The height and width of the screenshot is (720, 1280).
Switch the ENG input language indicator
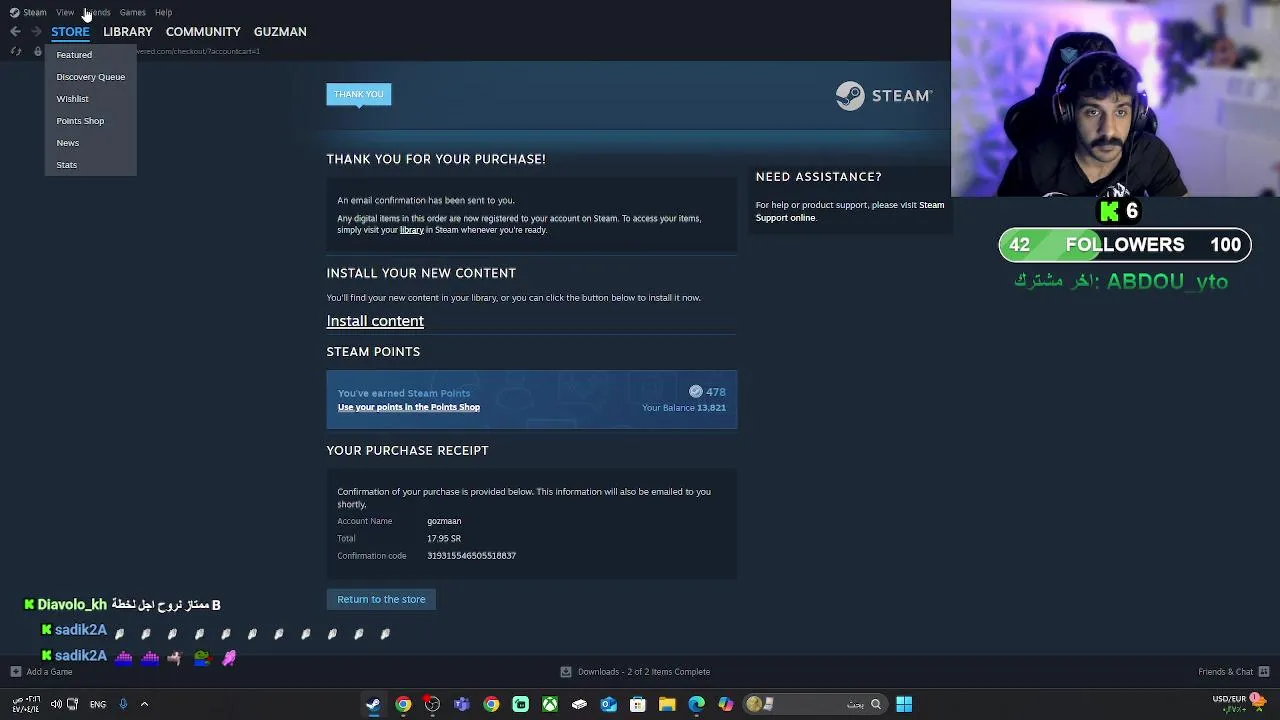(98, 704)
